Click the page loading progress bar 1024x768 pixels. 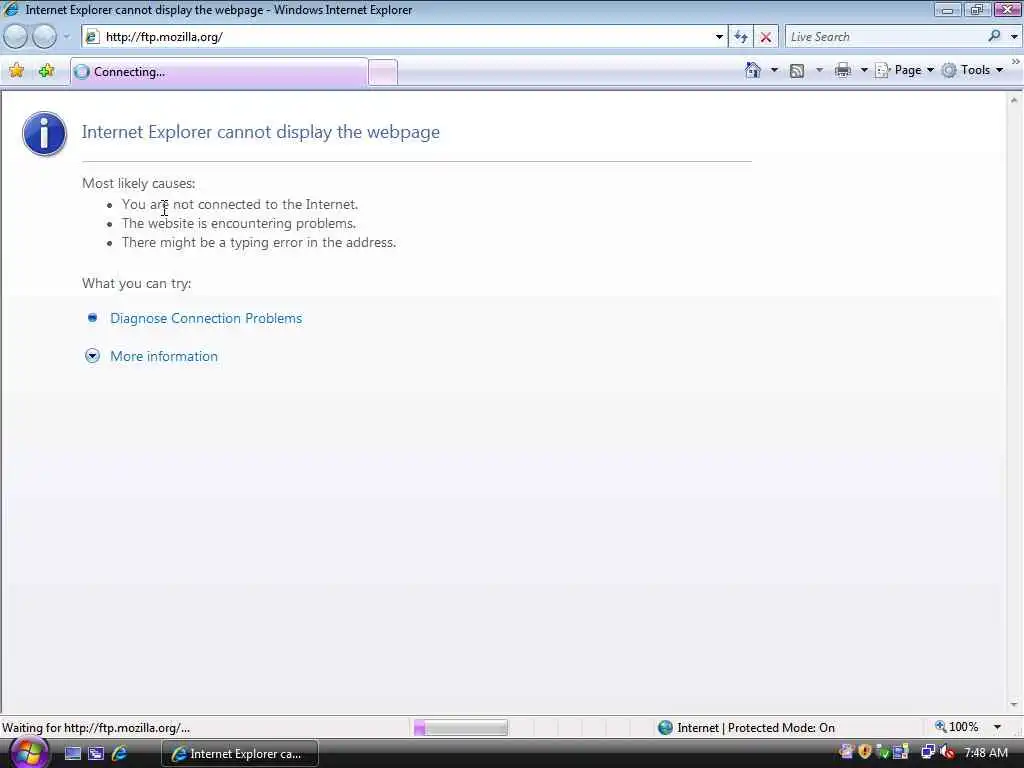click(x=460, y=728)
